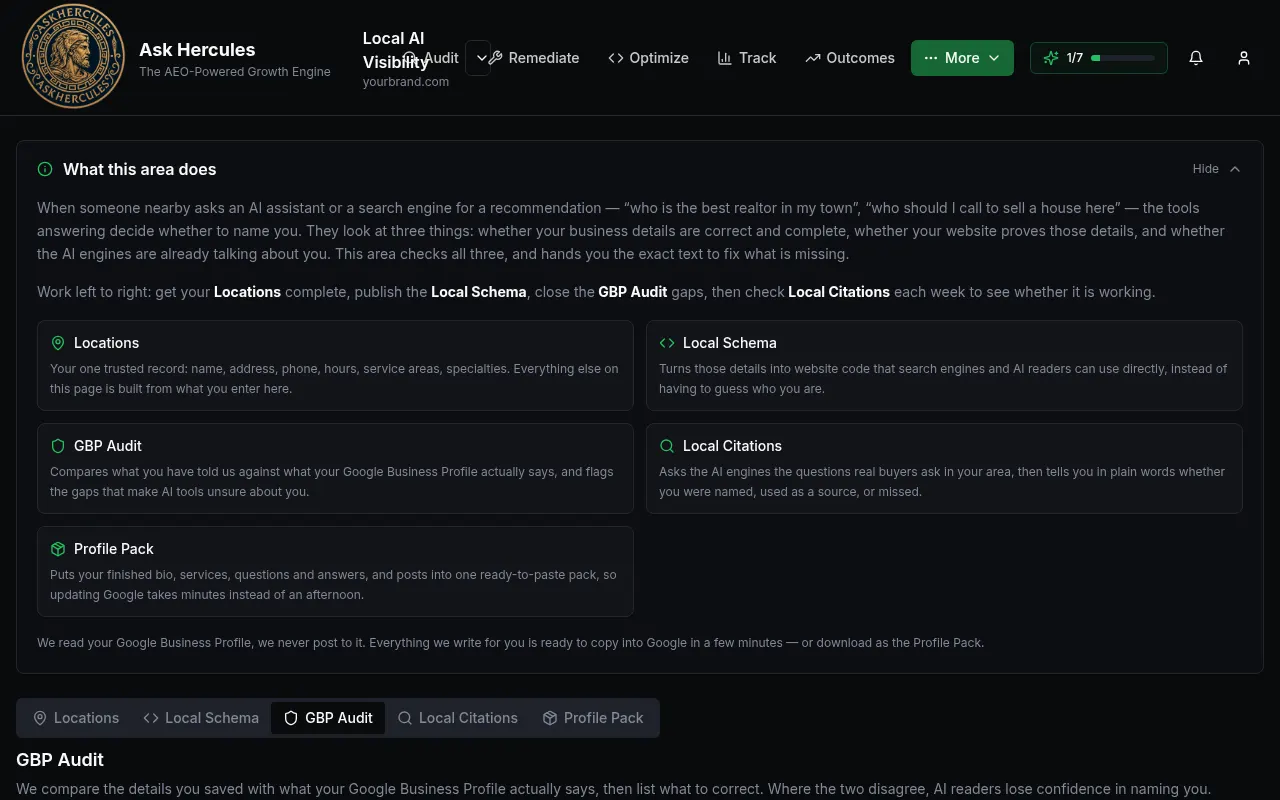Collapse the info panel with Hide
The height and width of the screenshot is (800, 1280).
coord(1216,169)
